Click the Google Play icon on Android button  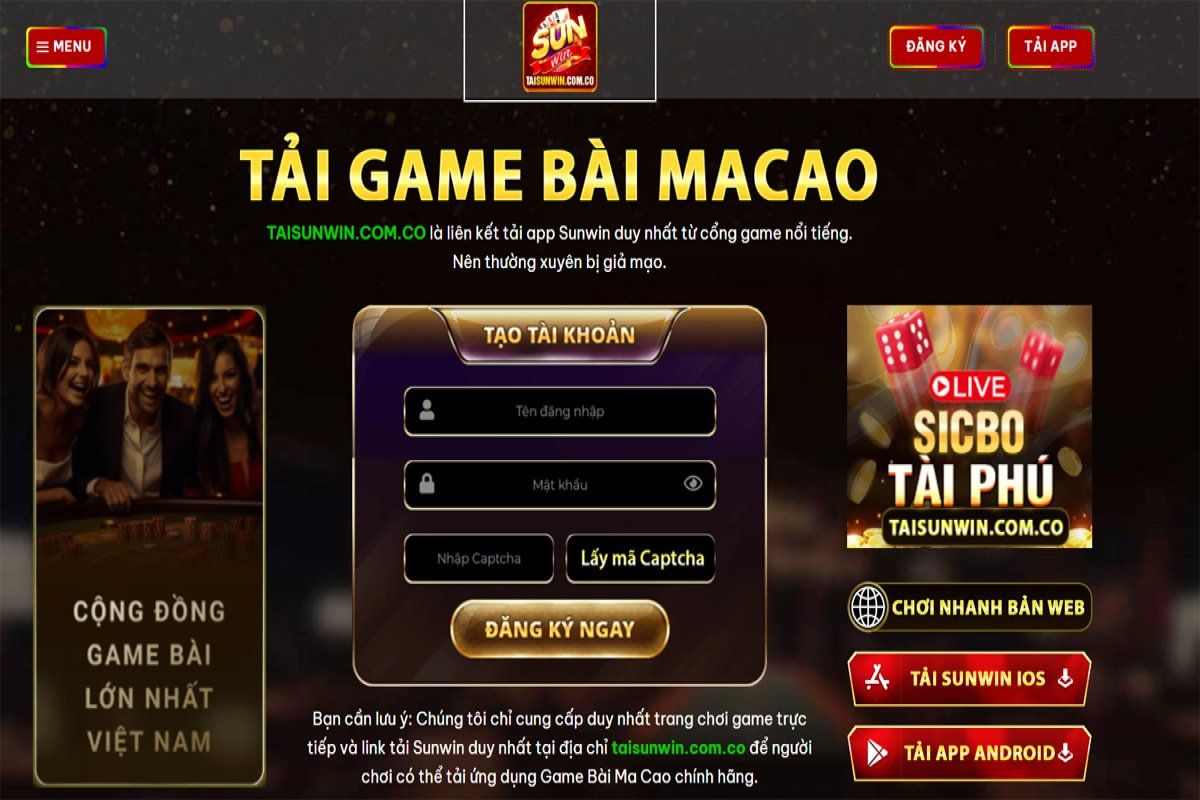pos(876,753)
